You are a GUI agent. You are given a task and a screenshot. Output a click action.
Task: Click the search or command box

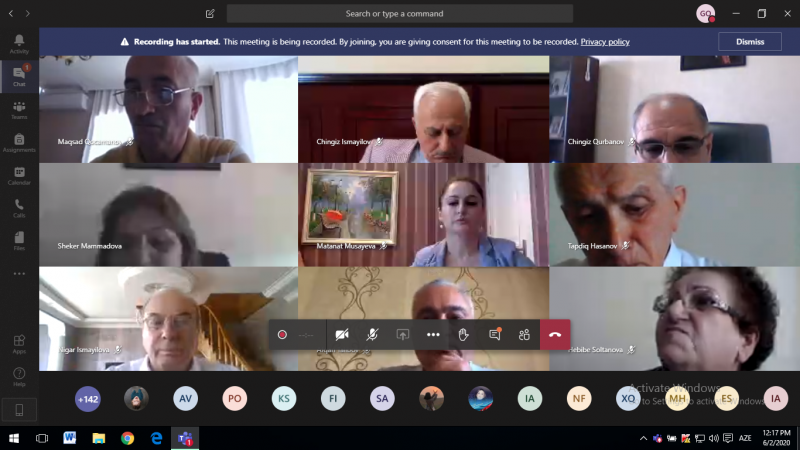pyautogui.click(x=399, y=14)
